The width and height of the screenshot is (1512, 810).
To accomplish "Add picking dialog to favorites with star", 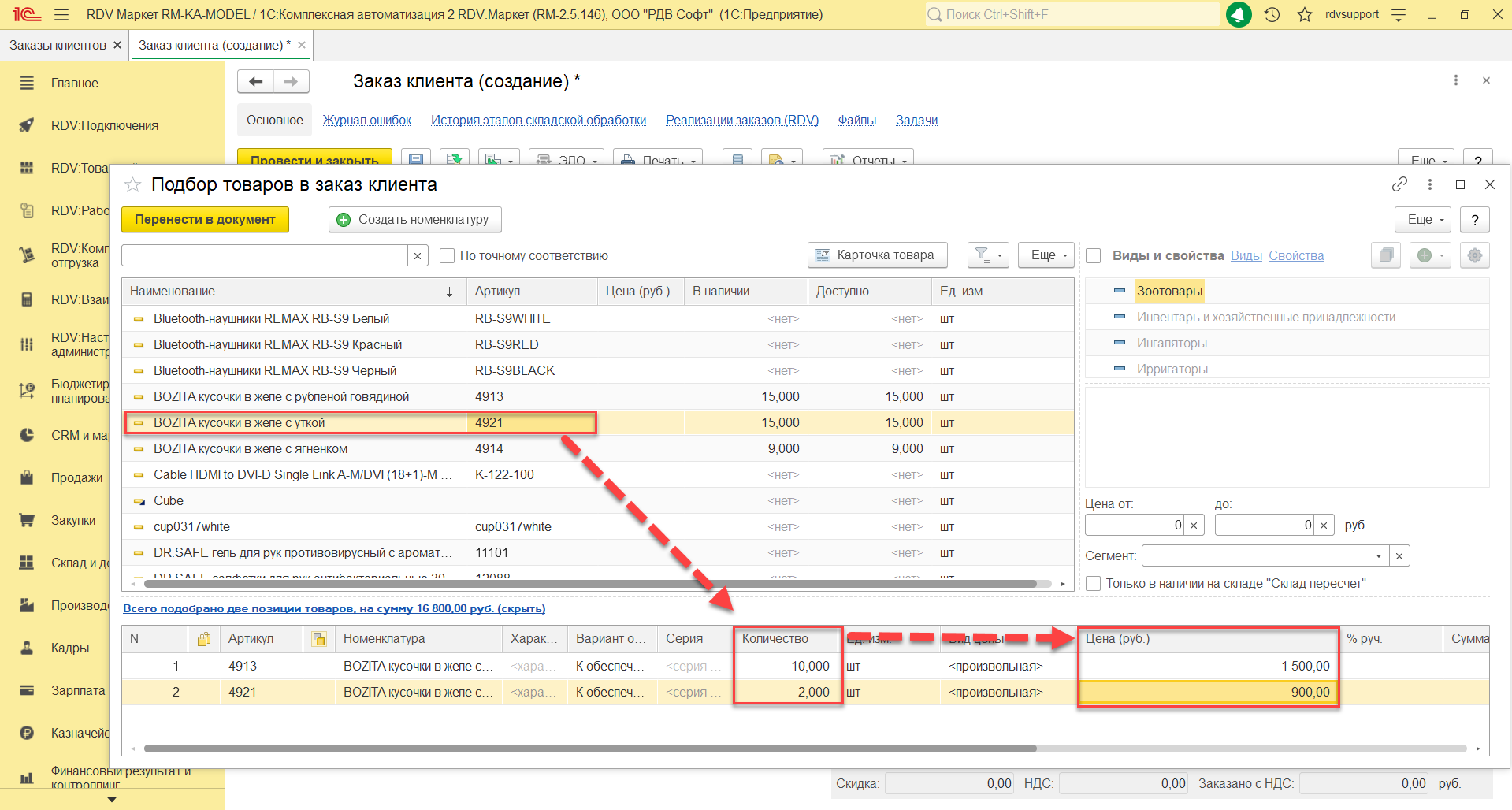I will pos(132,184).
